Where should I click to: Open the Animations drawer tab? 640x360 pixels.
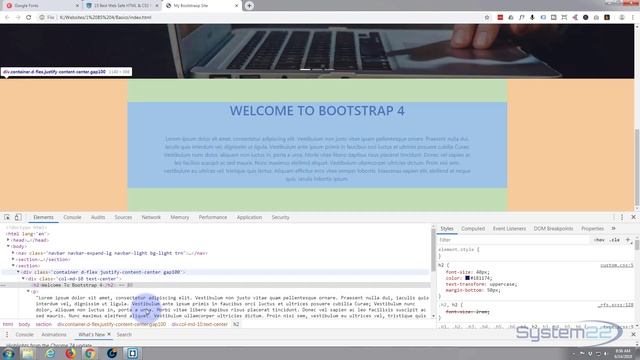tap(54, 334)
